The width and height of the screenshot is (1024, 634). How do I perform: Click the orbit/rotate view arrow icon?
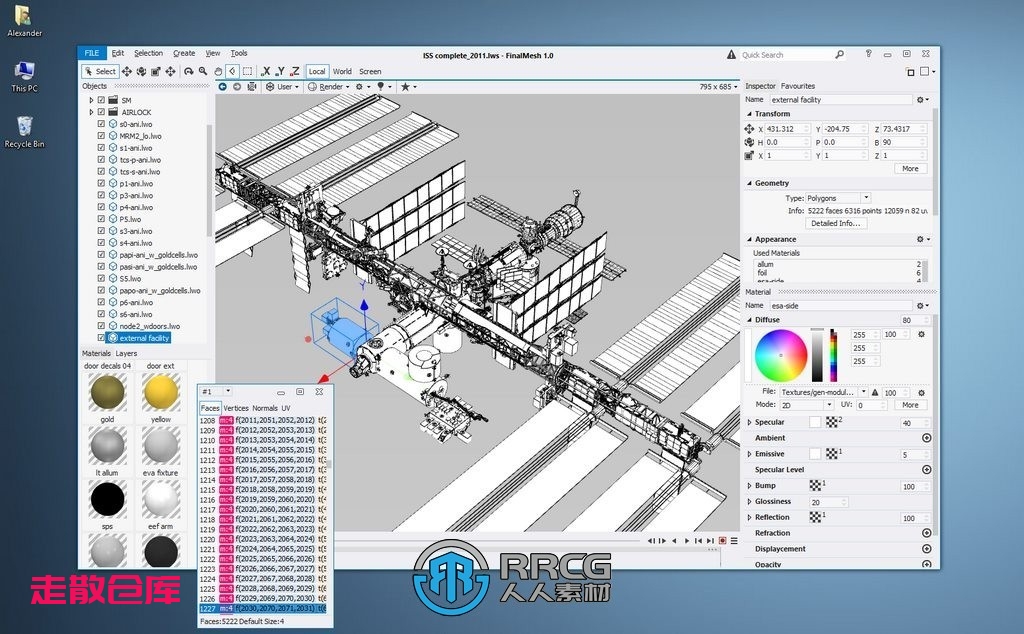[x=189, y=71]
